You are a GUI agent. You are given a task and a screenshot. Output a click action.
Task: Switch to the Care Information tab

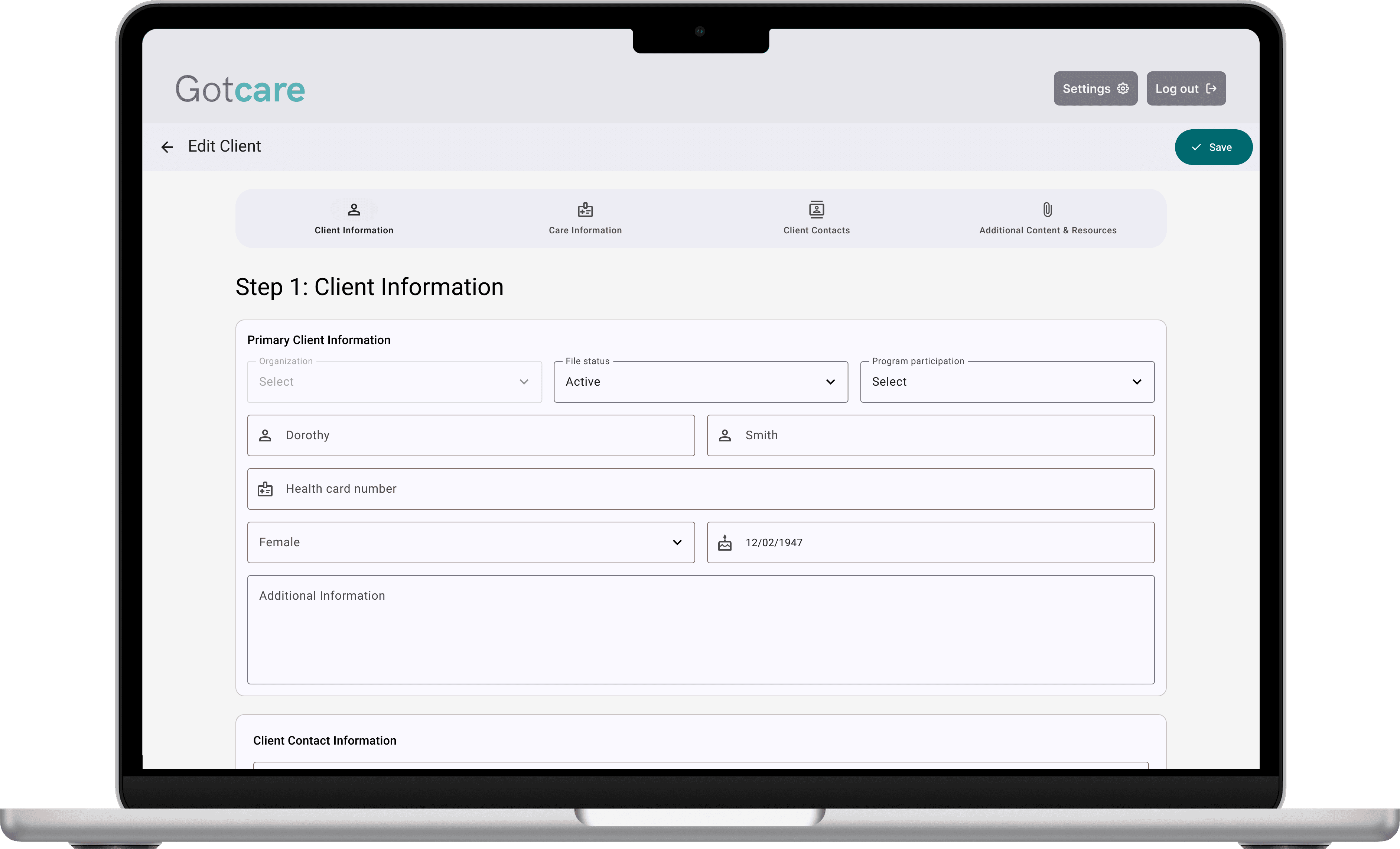click(585, 218)
